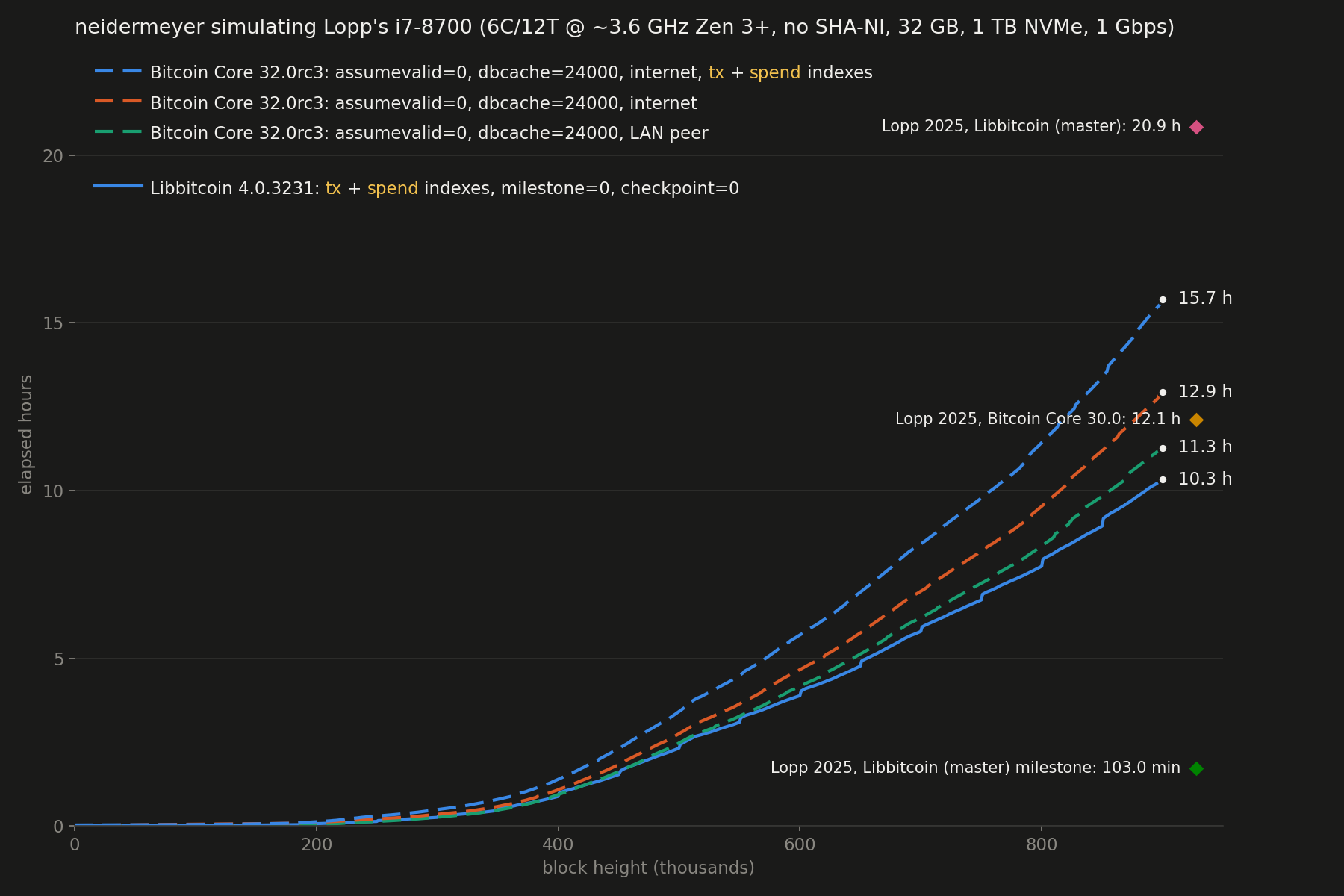Click the white endpoint dot beside 15.7 h
The height and width of the screenshot is (896, 1344).
(x=1163, y=299)
